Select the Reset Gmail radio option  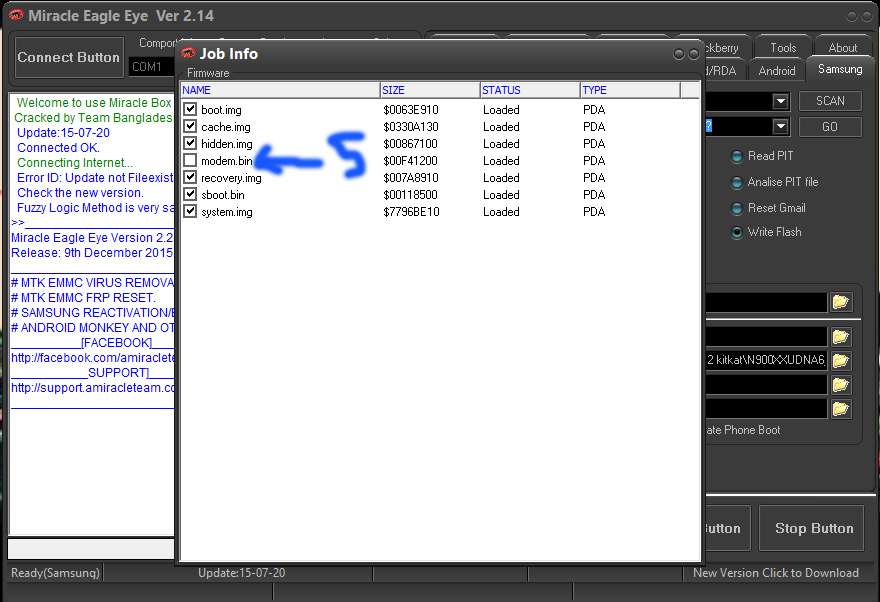coord(737,208)
